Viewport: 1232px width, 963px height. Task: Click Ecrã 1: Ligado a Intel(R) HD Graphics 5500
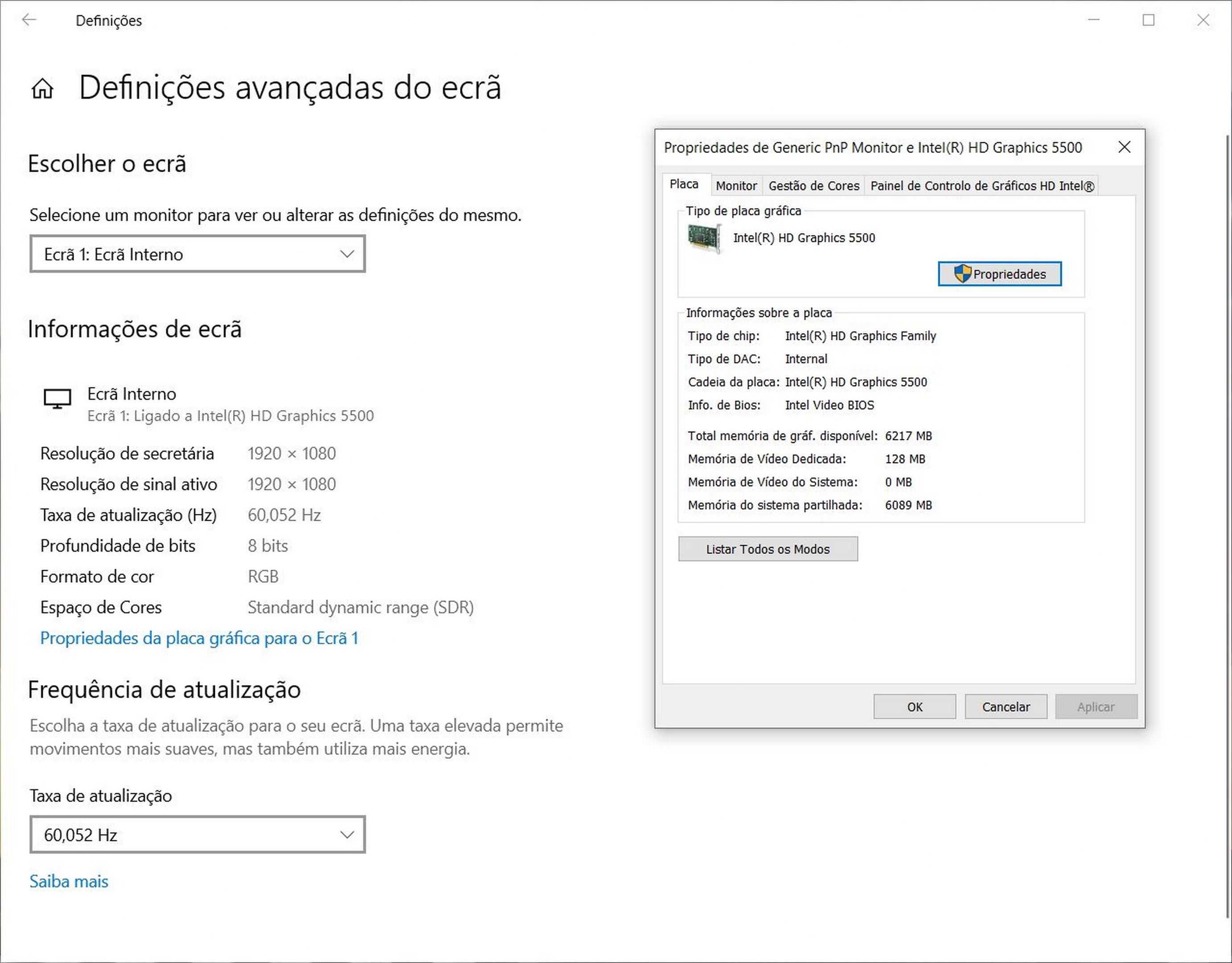click(231, 416)
